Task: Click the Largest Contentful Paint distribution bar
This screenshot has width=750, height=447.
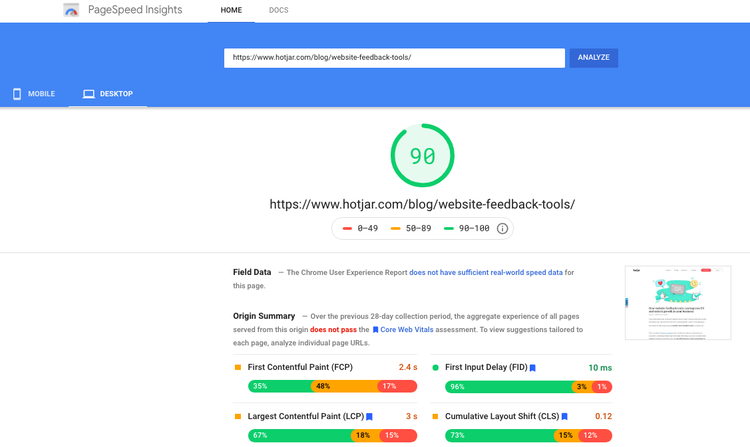Action: [x=332, y=436]
